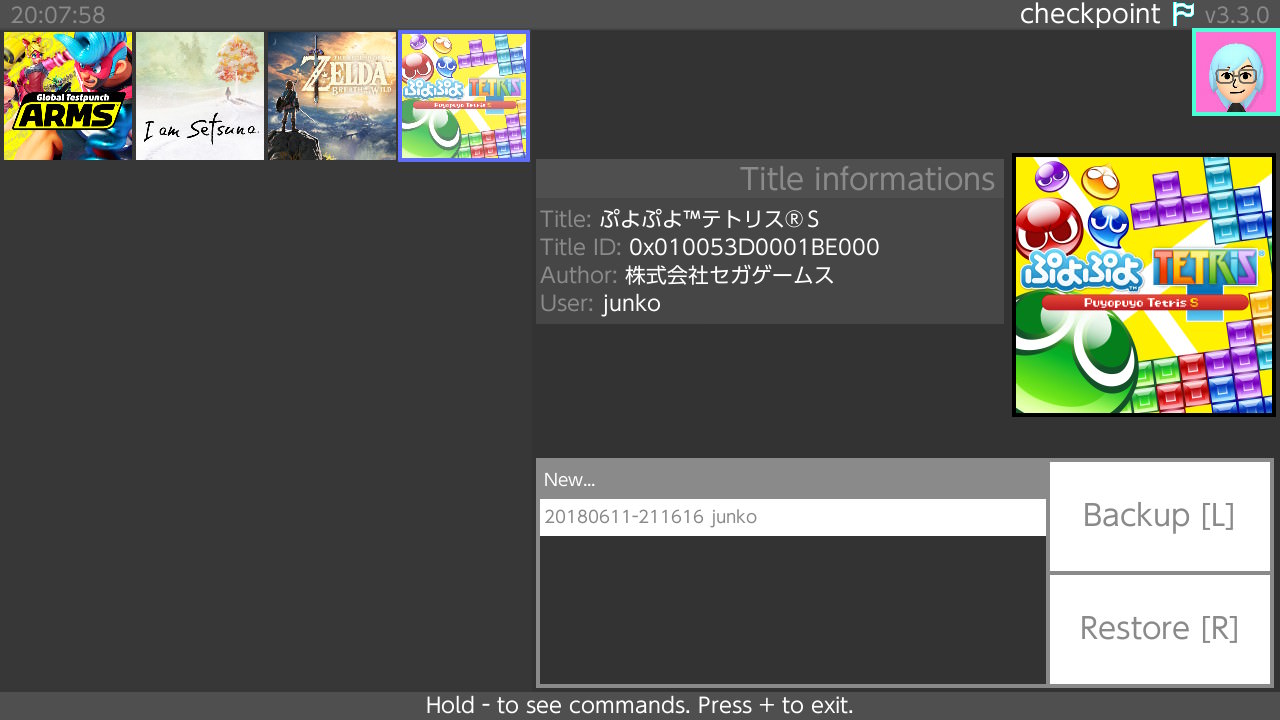This screenshot has height=720, width=1280.
Task: Click the Title ID 0x010053D0001BE000 value
Action: (754, 247)
